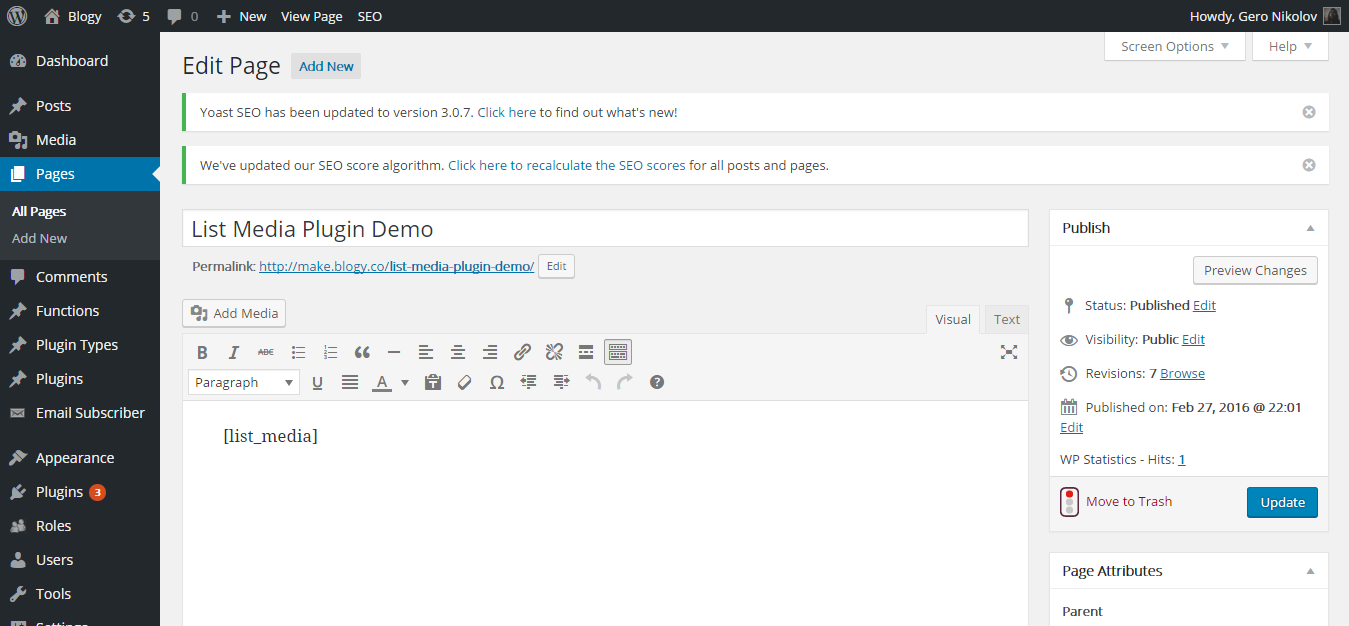
Task: Open the Paragraph format dropdown
Action: 243,382
